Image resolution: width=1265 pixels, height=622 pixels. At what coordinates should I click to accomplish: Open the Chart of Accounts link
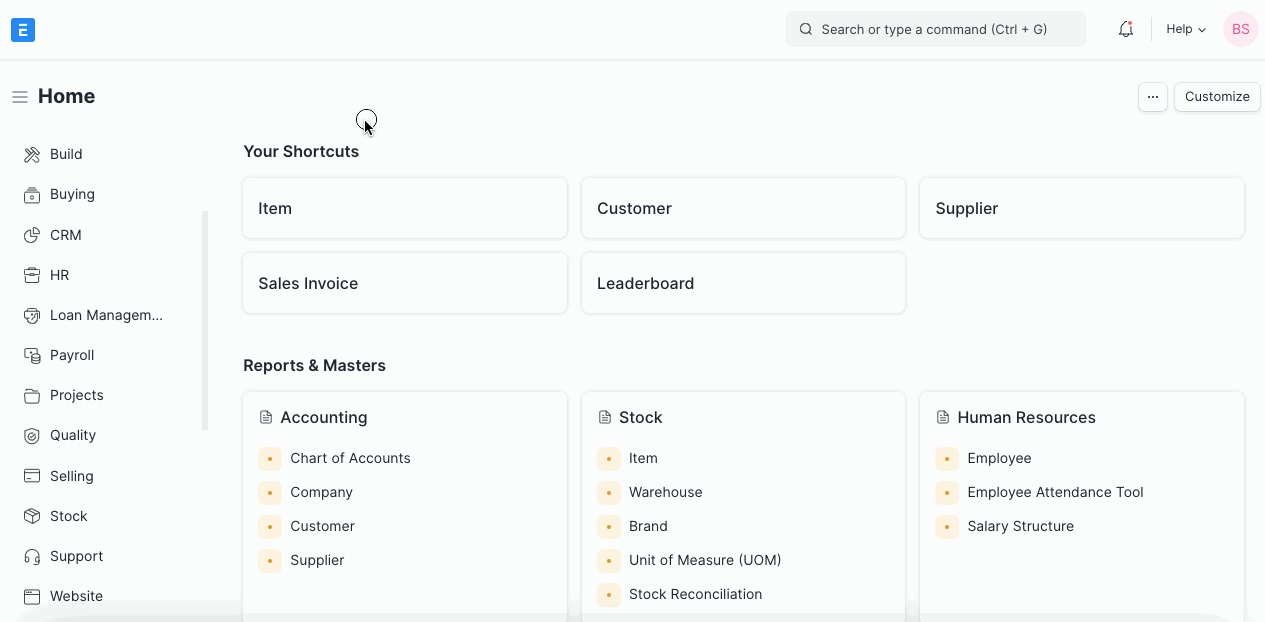click(x=350, y=458)
